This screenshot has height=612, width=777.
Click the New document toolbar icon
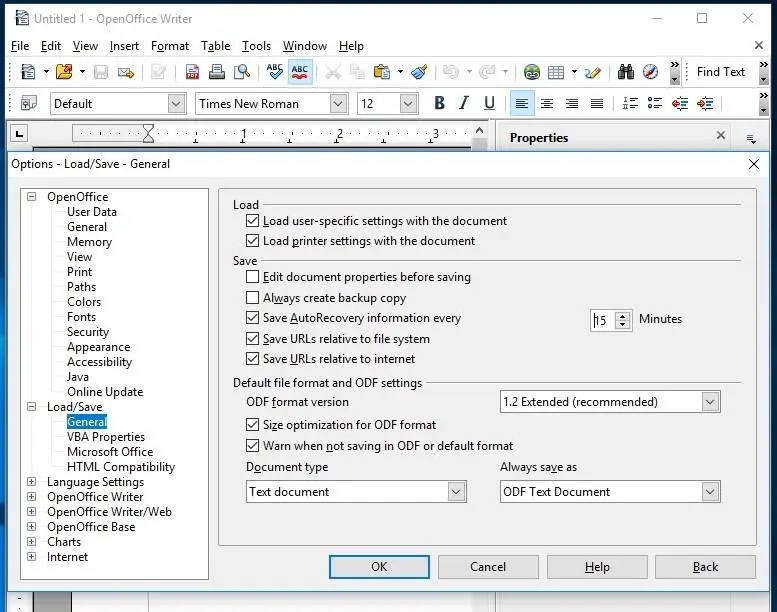tap(28, 72)
